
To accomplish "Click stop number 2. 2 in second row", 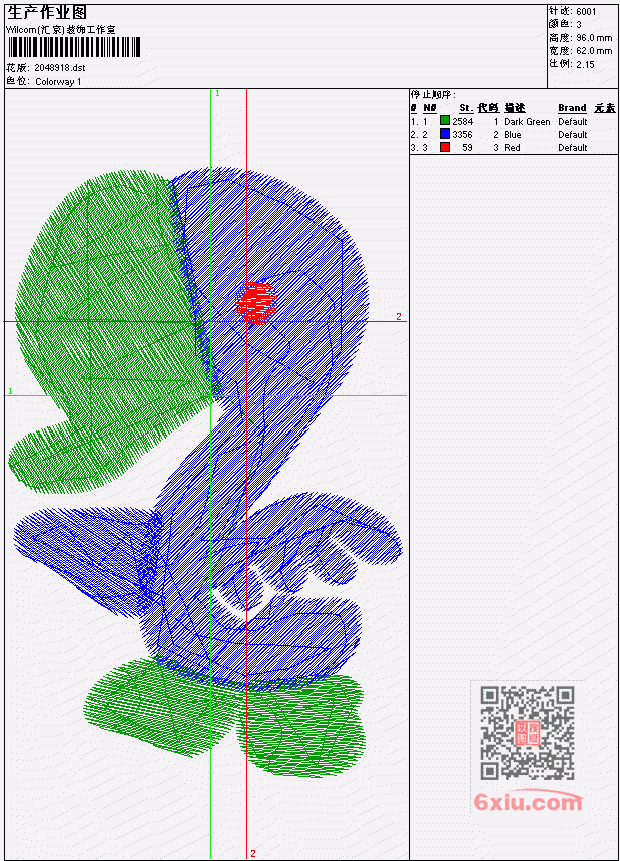I will [419, 135].
